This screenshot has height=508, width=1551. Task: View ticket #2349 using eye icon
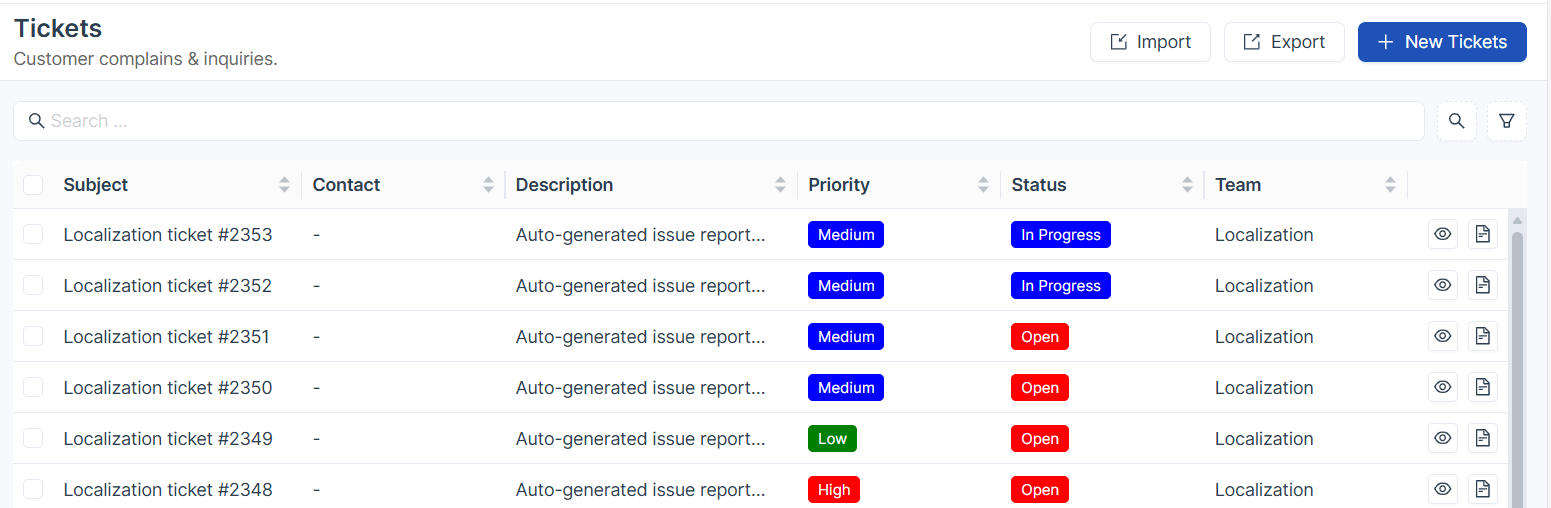[1442, 438]
